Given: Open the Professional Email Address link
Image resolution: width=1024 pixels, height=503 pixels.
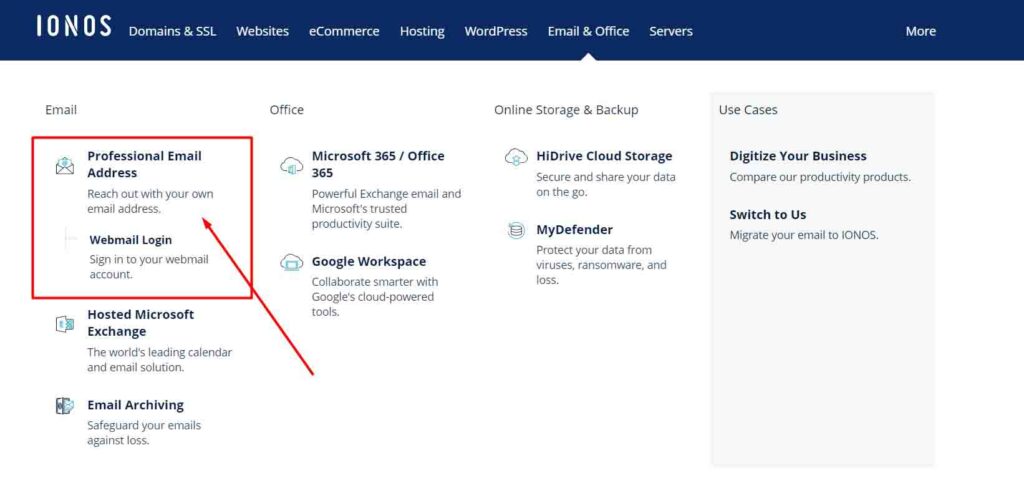Looking at the screenshot, I should pos(144,165).
